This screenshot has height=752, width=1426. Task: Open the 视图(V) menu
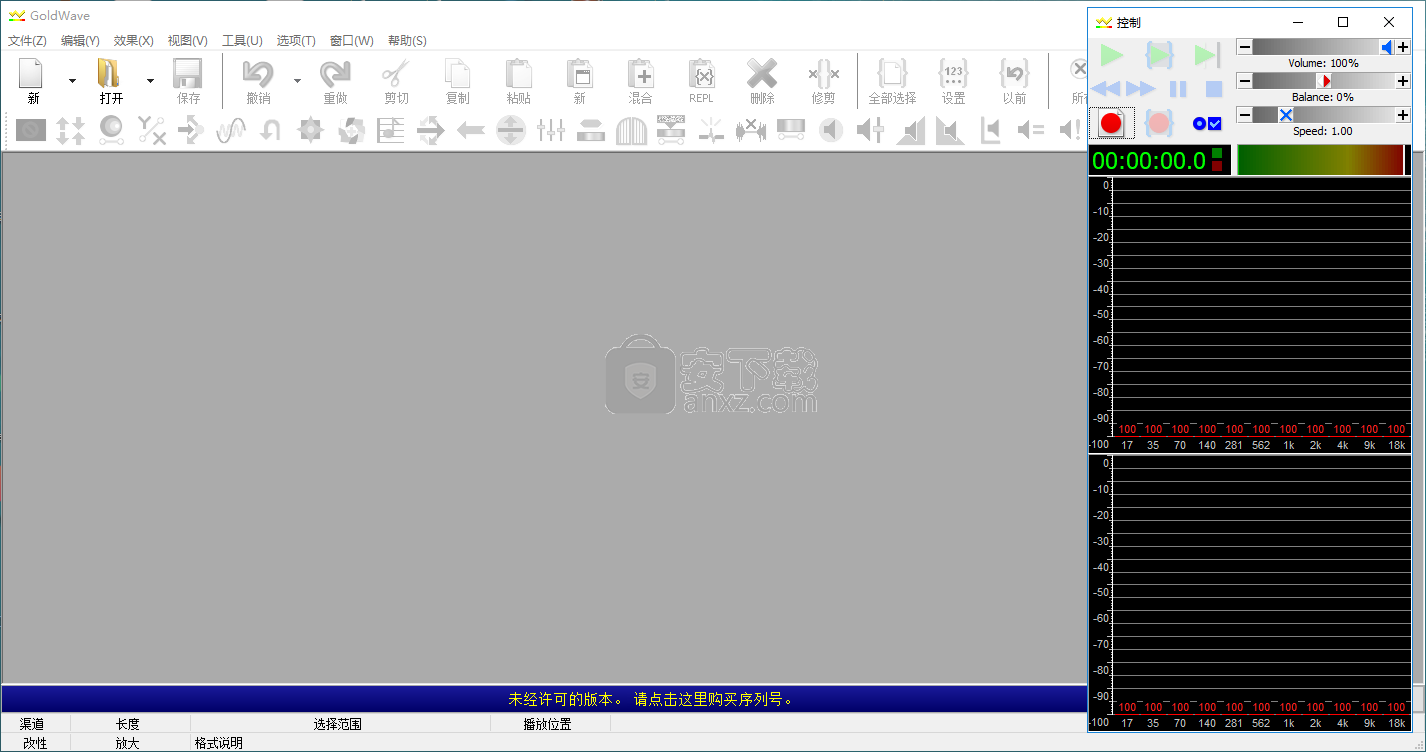tap(188, 41)
